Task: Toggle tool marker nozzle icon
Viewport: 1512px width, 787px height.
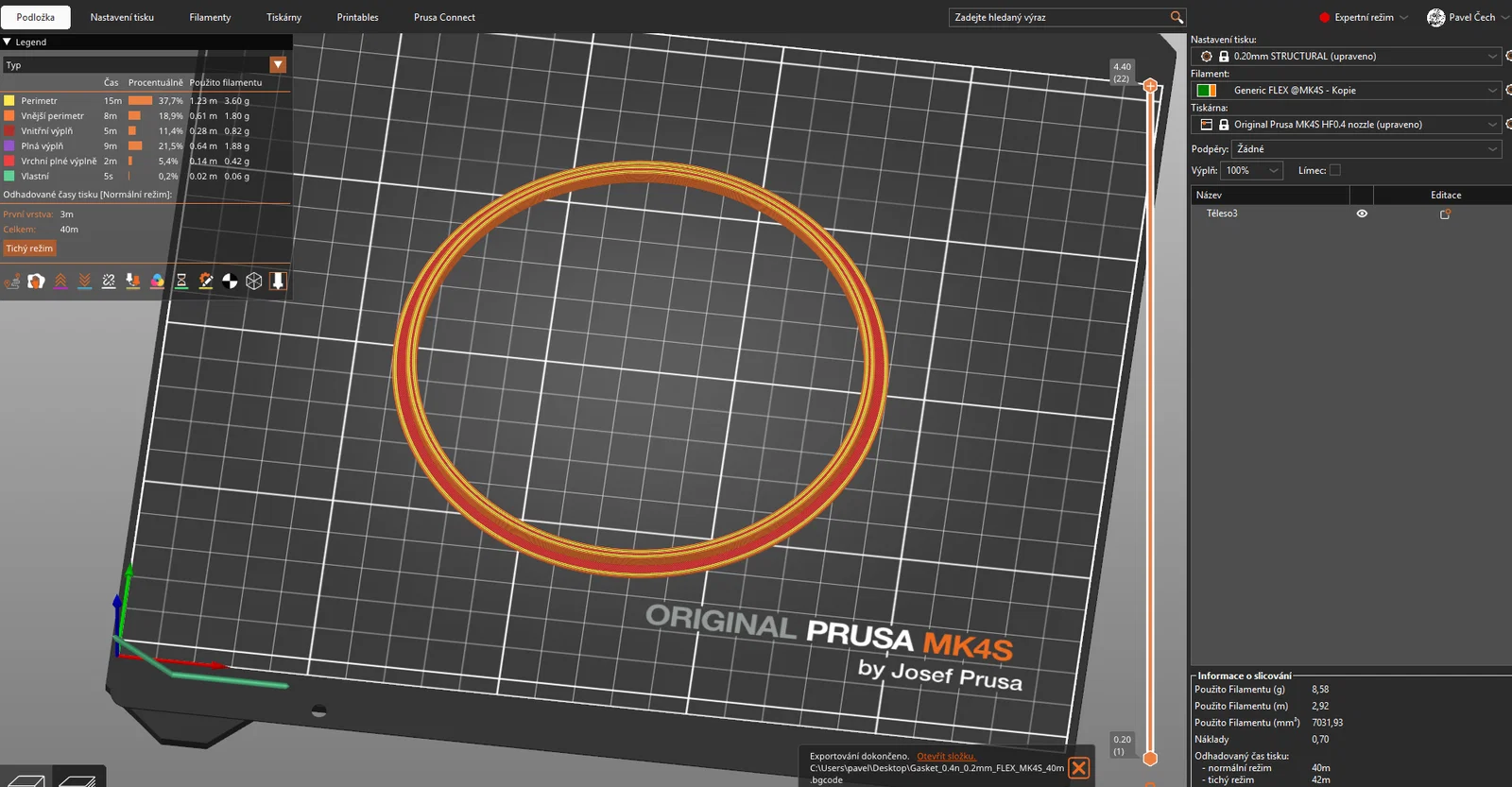Action: pyautogui.click(x=278, y=282)
